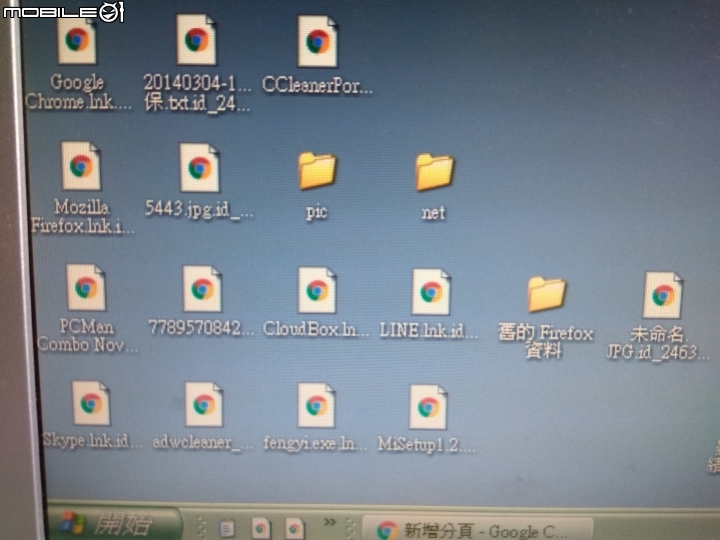Select the adwcleaner_ file icon
The height and width of the screenshot is (540, 720).
pyautogui.click(x=204, y=405)
